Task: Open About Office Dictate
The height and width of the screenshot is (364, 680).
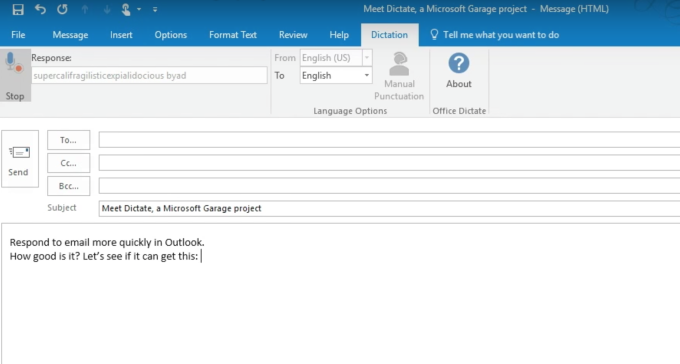Action: coord(459,71)
